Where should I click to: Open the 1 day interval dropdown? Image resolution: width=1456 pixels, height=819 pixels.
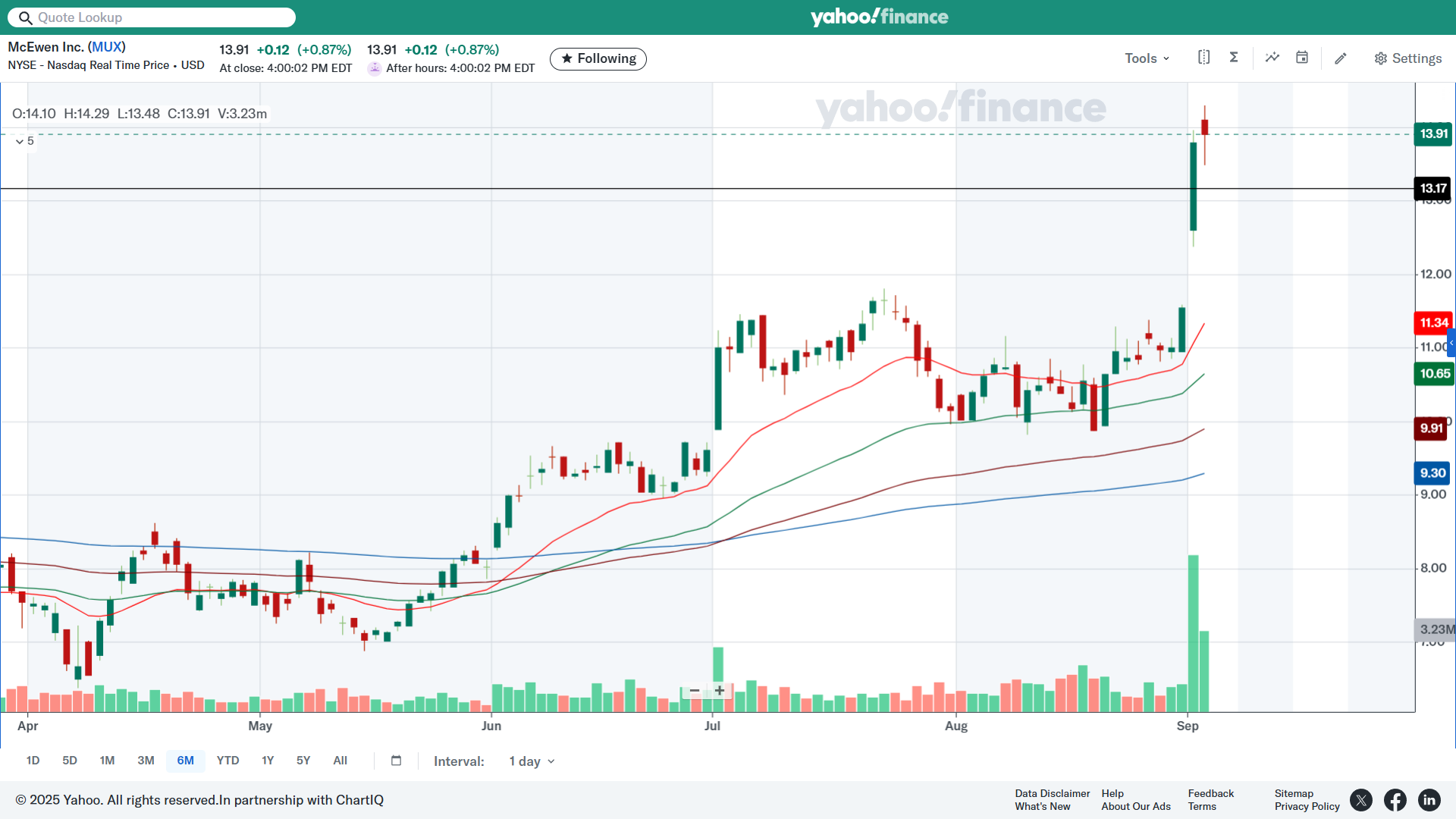532,761
